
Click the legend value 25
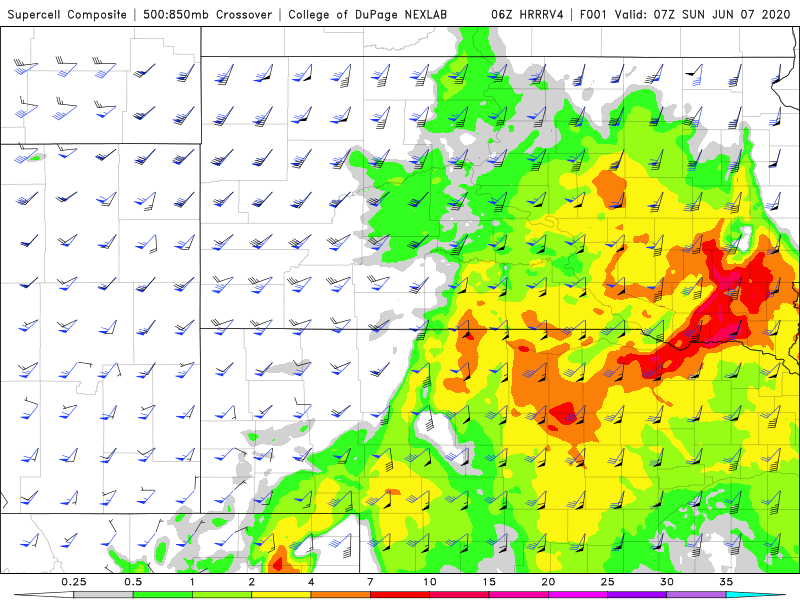(607, 582)
